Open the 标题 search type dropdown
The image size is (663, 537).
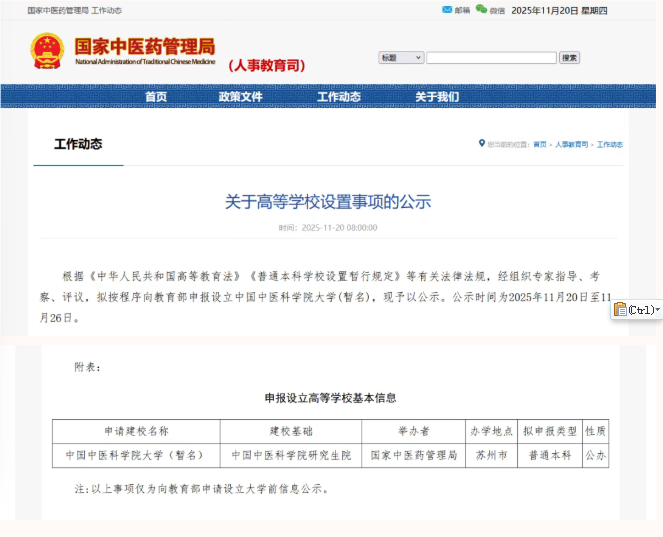tap(400, 58)
